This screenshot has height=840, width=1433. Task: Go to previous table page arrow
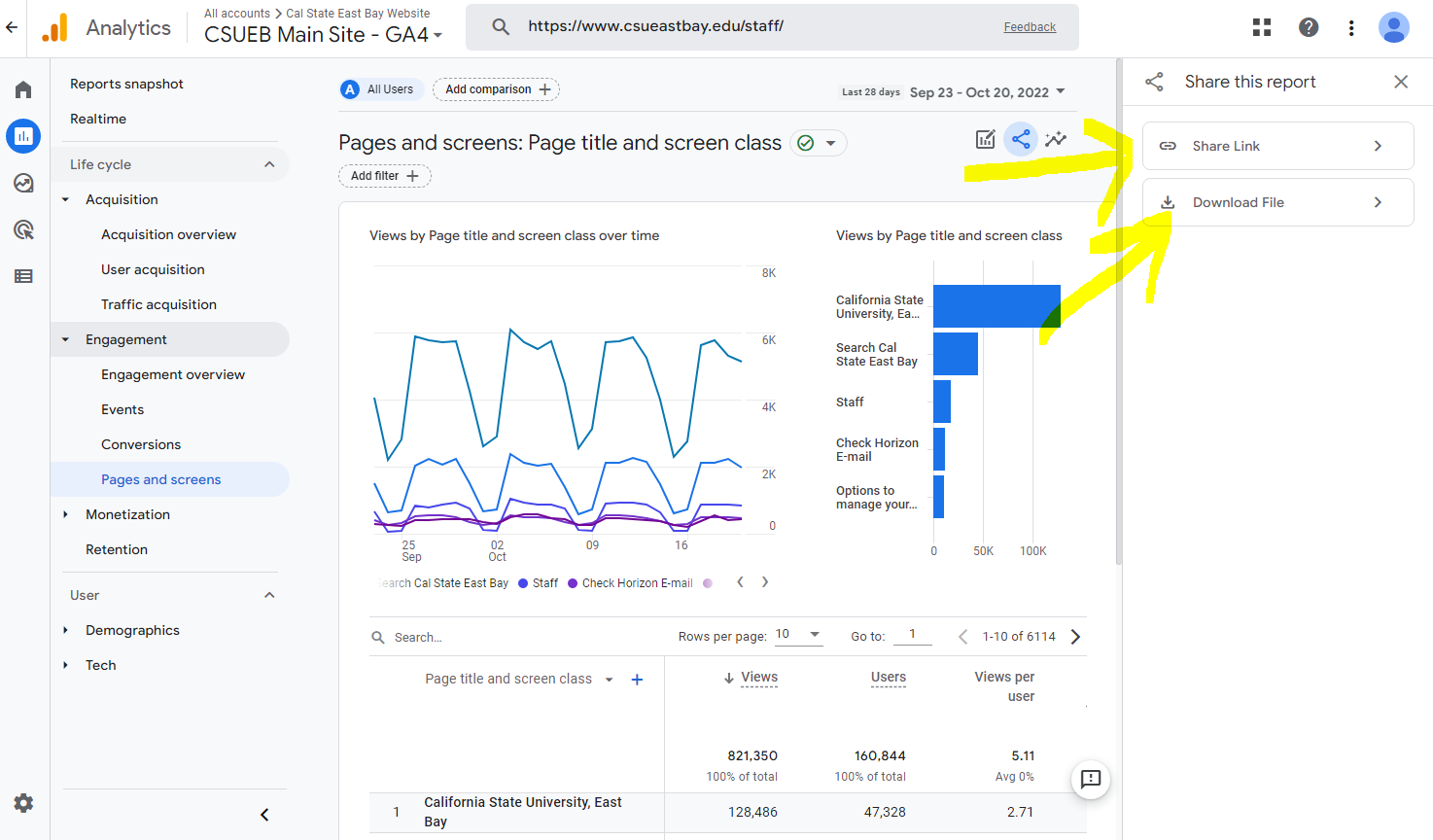(x=962, y=637)
